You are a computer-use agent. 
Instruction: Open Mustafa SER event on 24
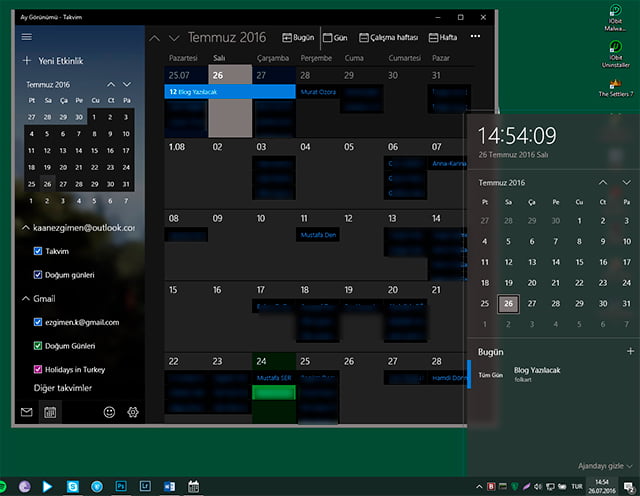(x=274, y=378)
